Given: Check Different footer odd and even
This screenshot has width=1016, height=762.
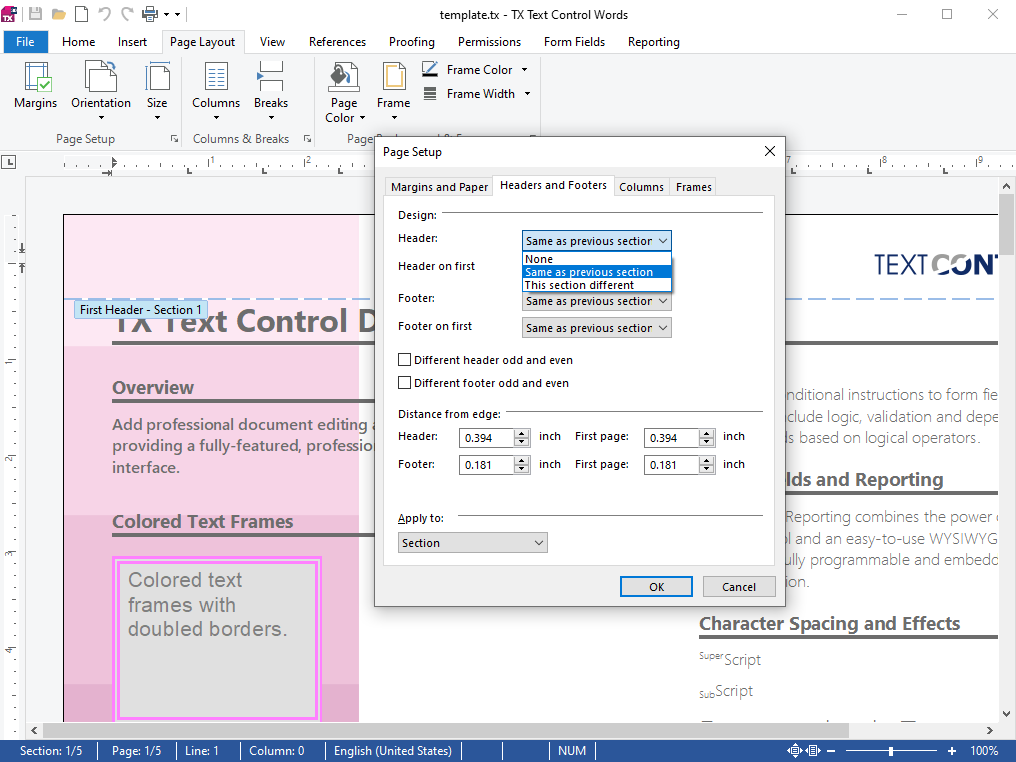Looking at the screenshot, I should [x=405, y=383].
